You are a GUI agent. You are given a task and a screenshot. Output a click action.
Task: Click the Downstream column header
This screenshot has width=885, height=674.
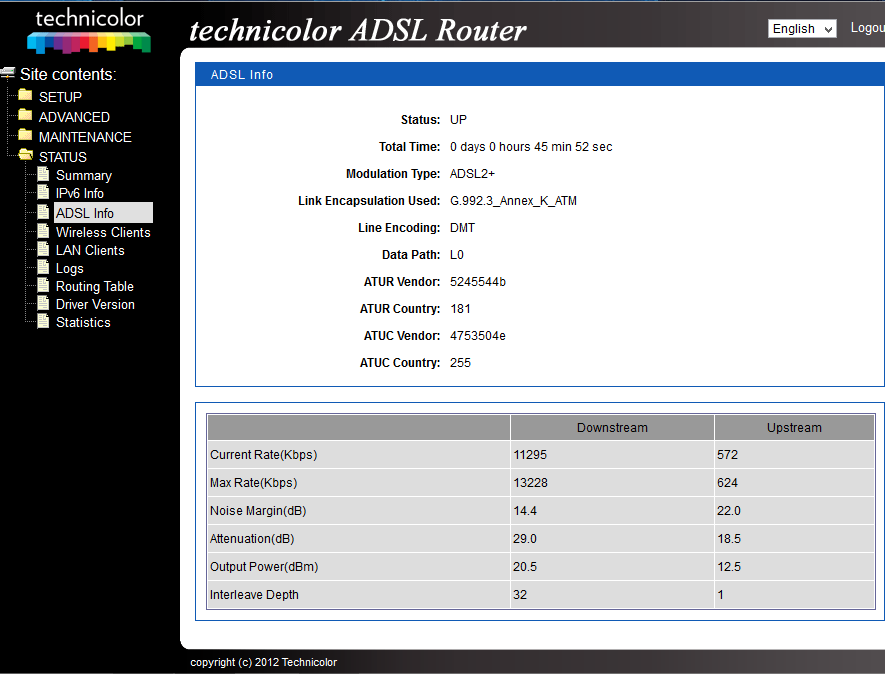click(612, 428)
